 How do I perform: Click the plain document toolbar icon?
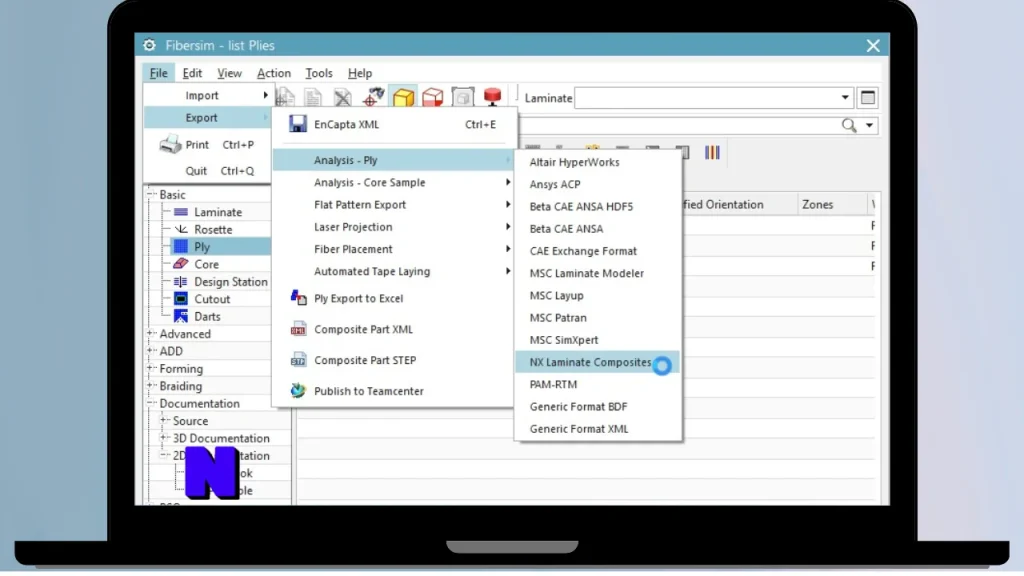coord(313,98)
